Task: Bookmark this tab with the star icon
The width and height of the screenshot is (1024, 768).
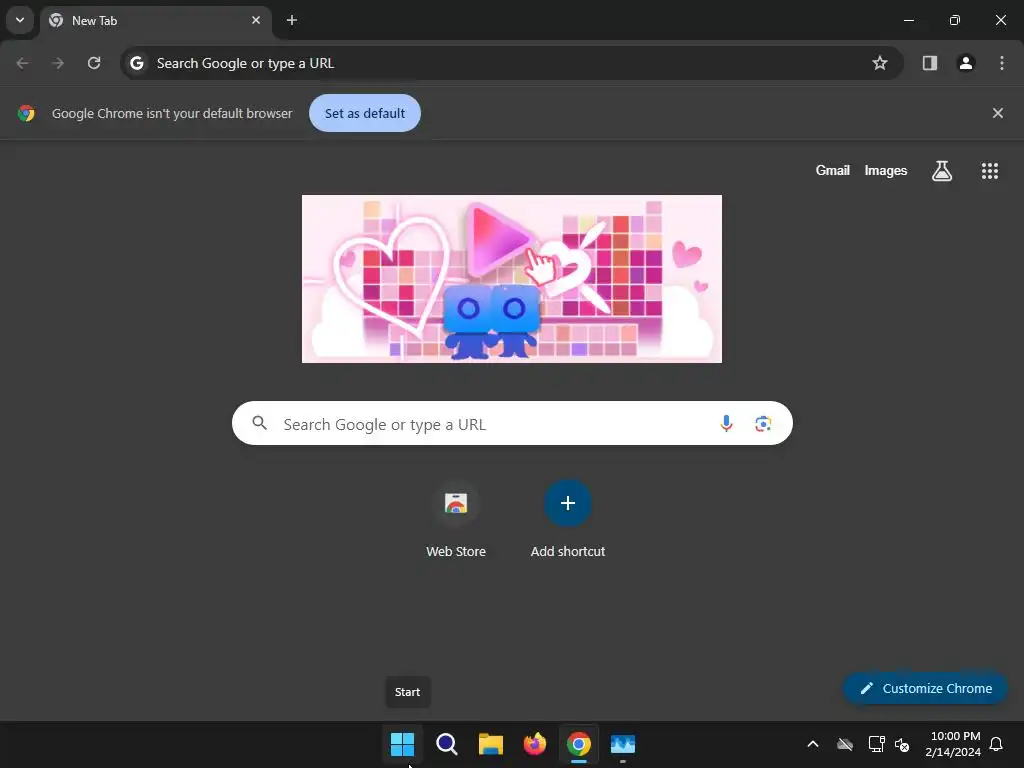Action: point(880,63)
